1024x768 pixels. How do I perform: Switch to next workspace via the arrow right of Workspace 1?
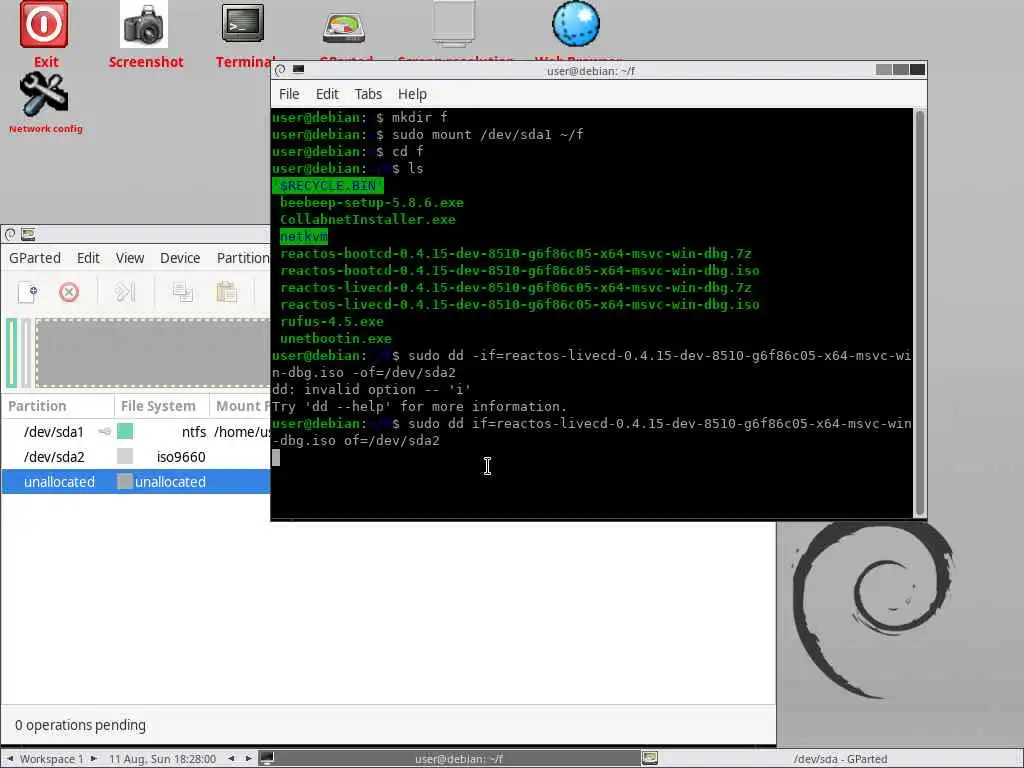pyautogui.click(x=93, y=758)
